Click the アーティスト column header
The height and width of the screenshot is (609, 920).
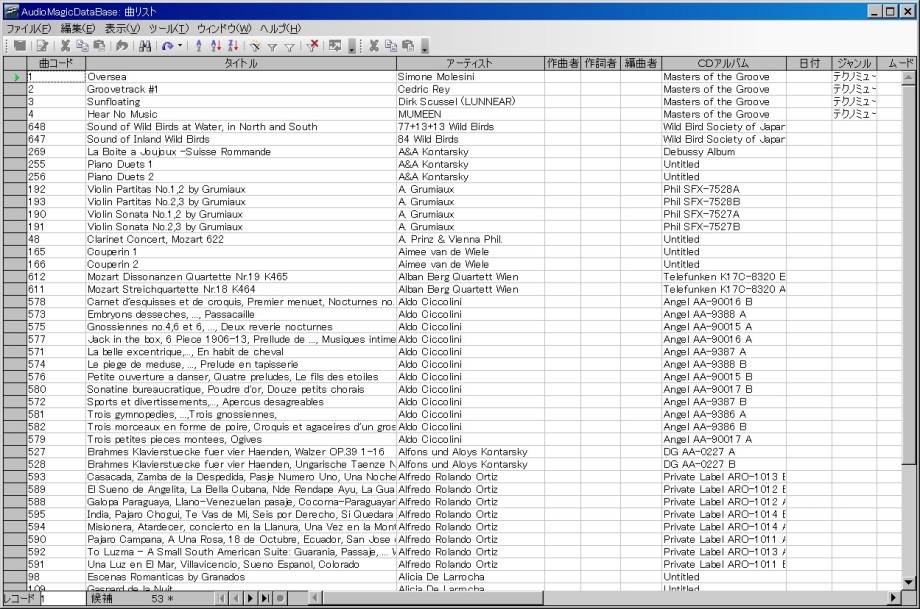tap(469, 63)
